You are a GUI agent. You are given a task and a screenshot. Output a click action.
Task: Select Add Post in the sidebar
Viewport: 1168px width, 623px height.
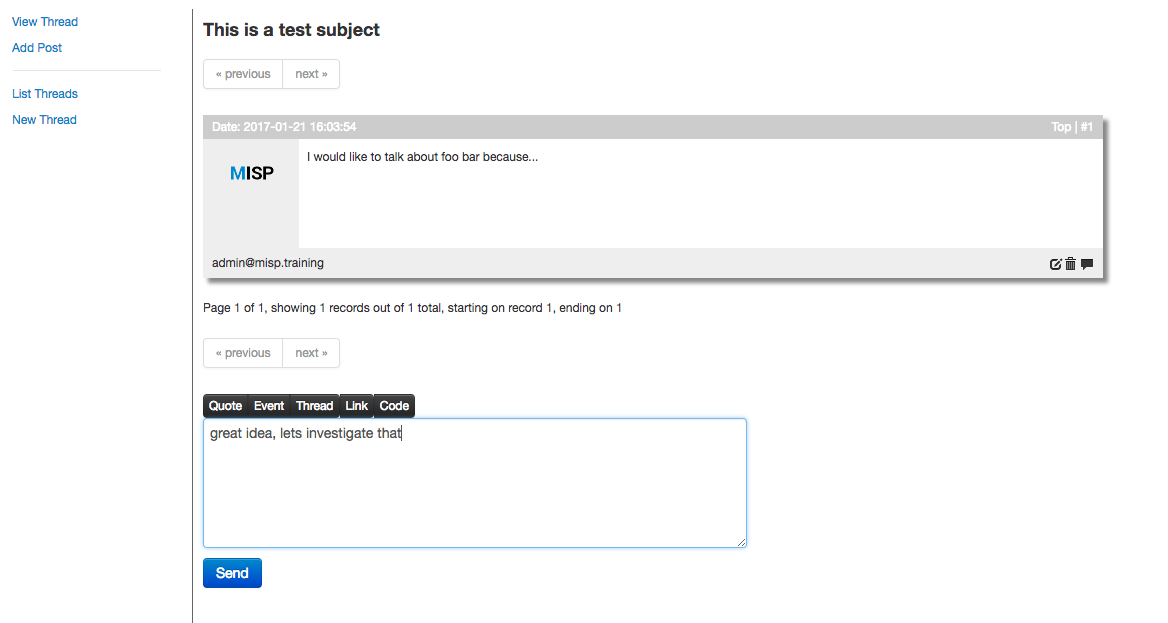coord(37,48)
